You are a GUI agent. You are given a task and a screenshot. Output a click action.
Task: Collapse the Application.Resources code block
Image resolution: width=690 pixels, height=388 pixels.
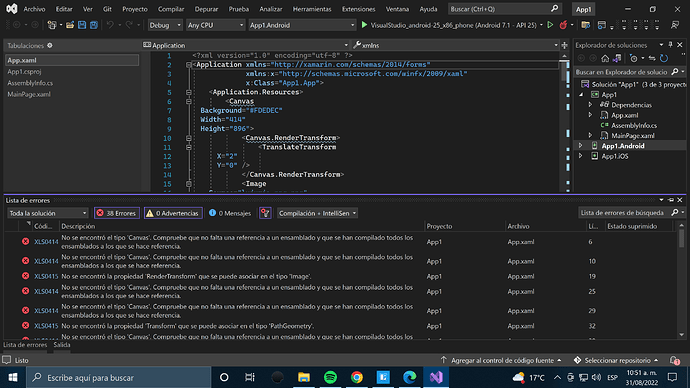[x=188, y=92]
